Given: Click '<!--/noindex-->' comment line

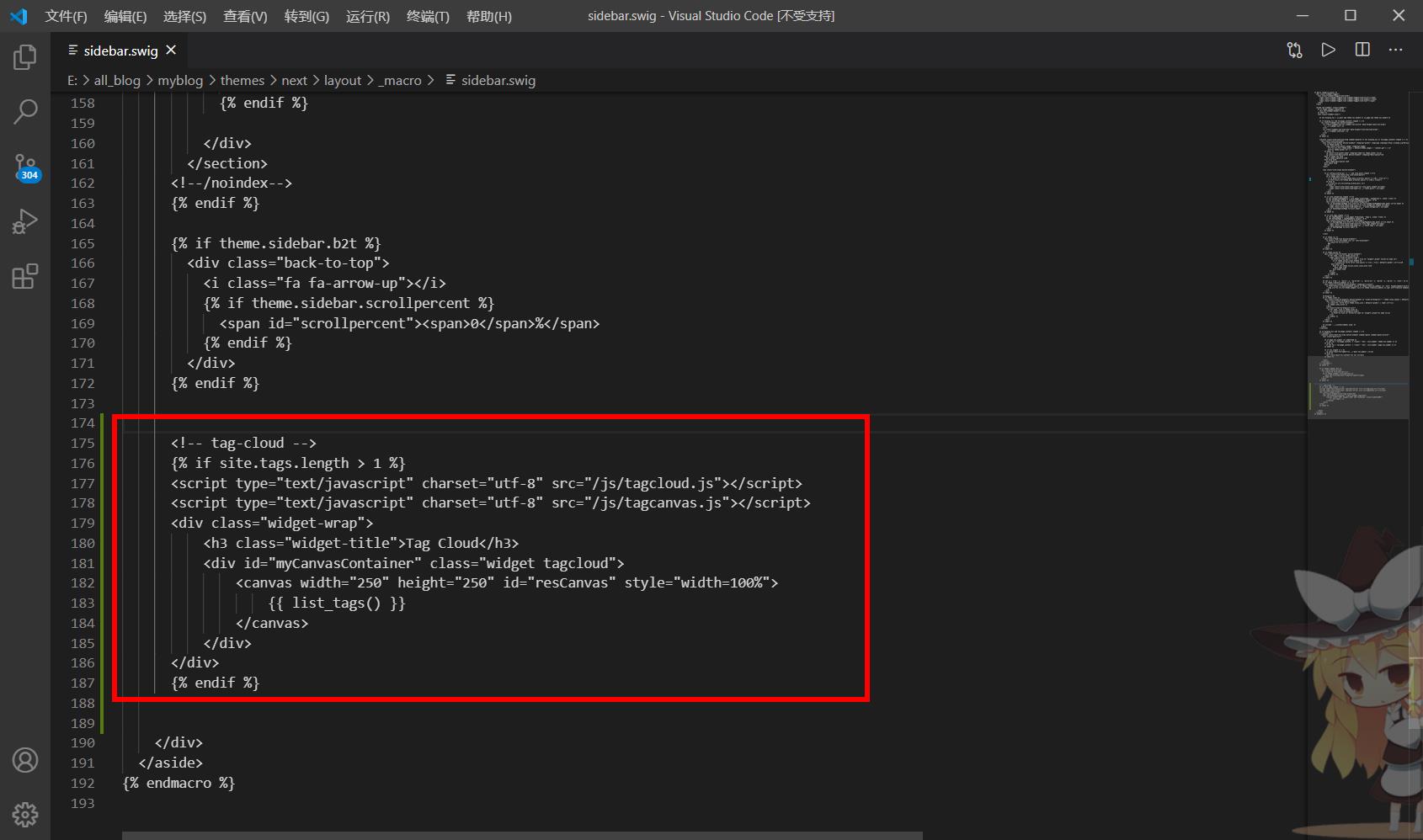Looking at the screenshot, I should (232, 183).
